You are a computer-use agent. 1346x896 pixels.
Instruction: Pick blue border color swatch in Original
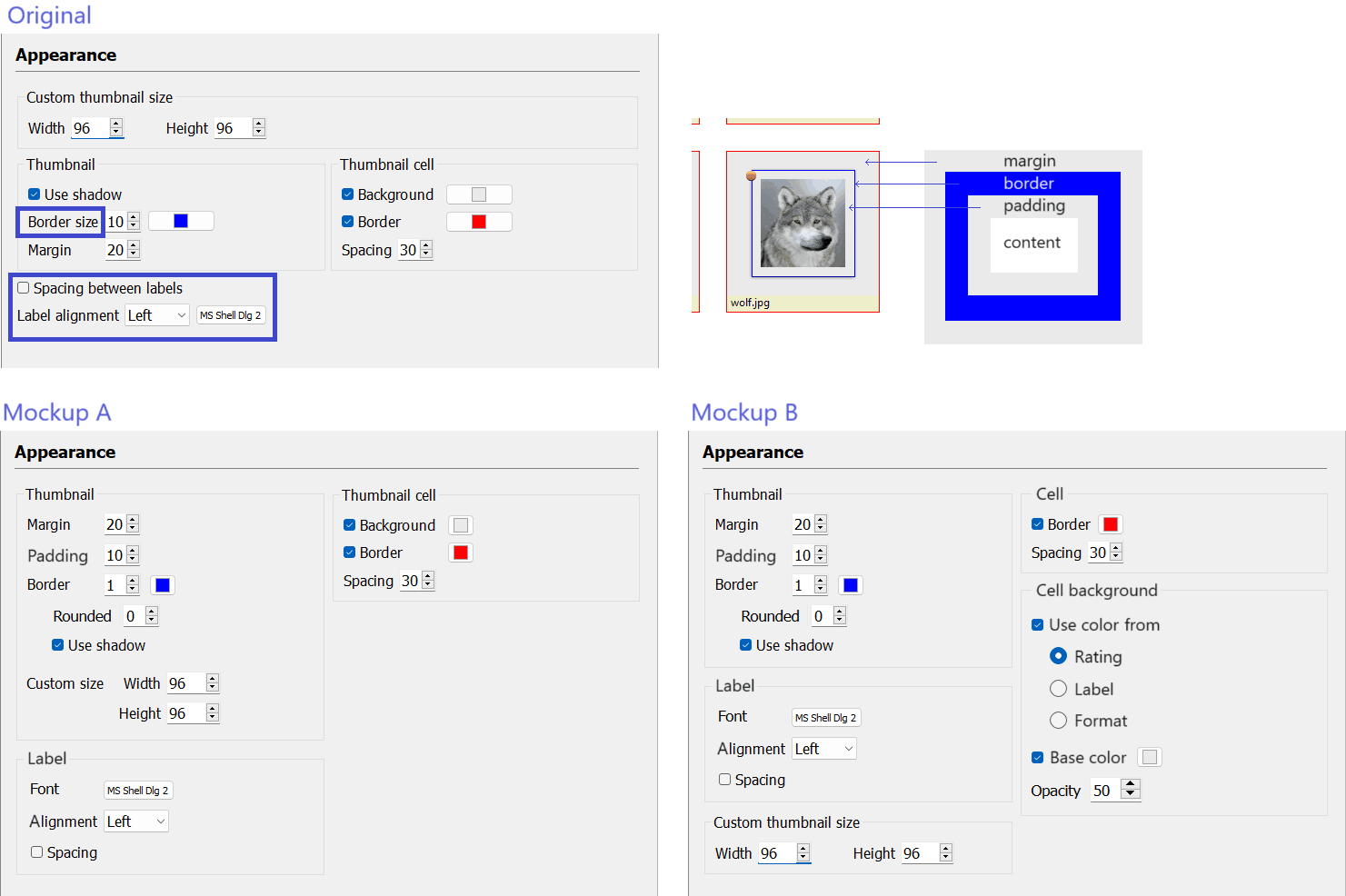tap(181, 221)
